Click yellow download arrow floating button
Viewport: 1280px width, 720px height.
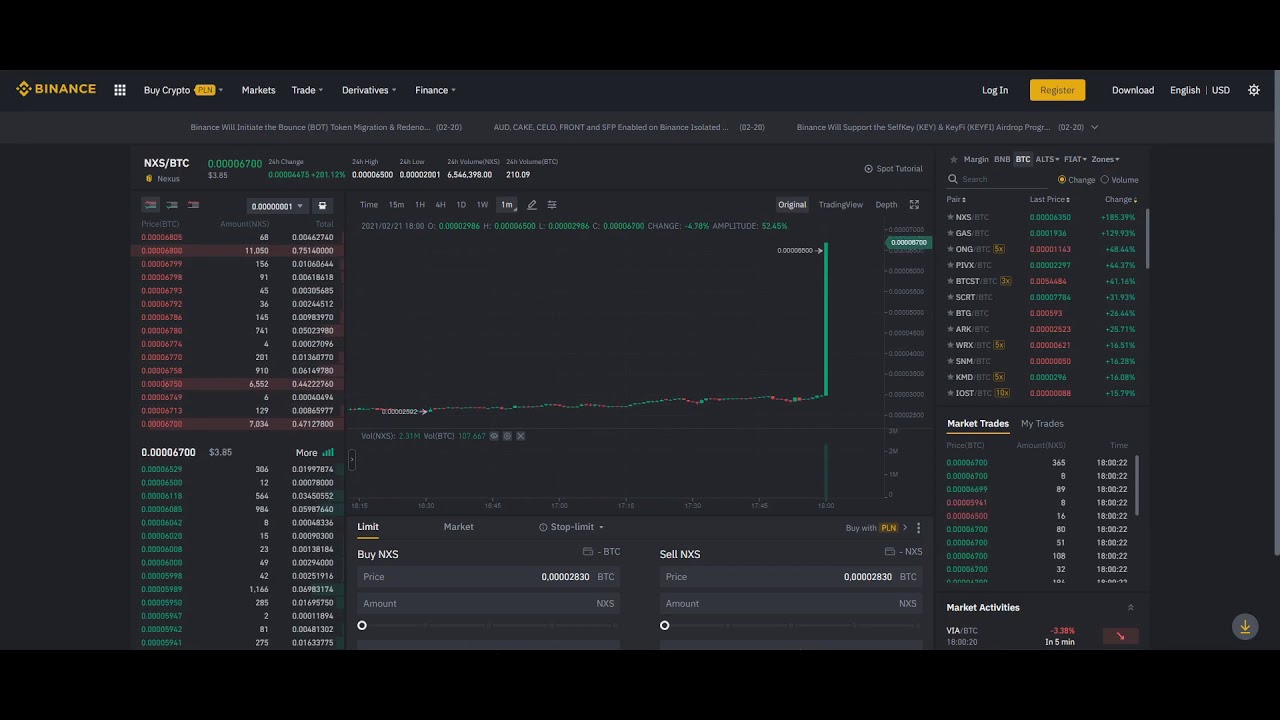pyautogui.click(x=1245, y=627)
